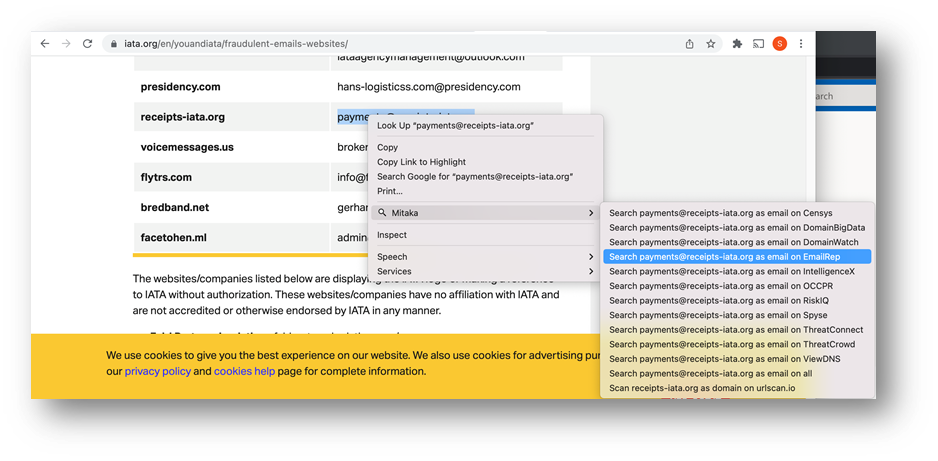Search the email on DomainBigData

[x=737, y=228]
